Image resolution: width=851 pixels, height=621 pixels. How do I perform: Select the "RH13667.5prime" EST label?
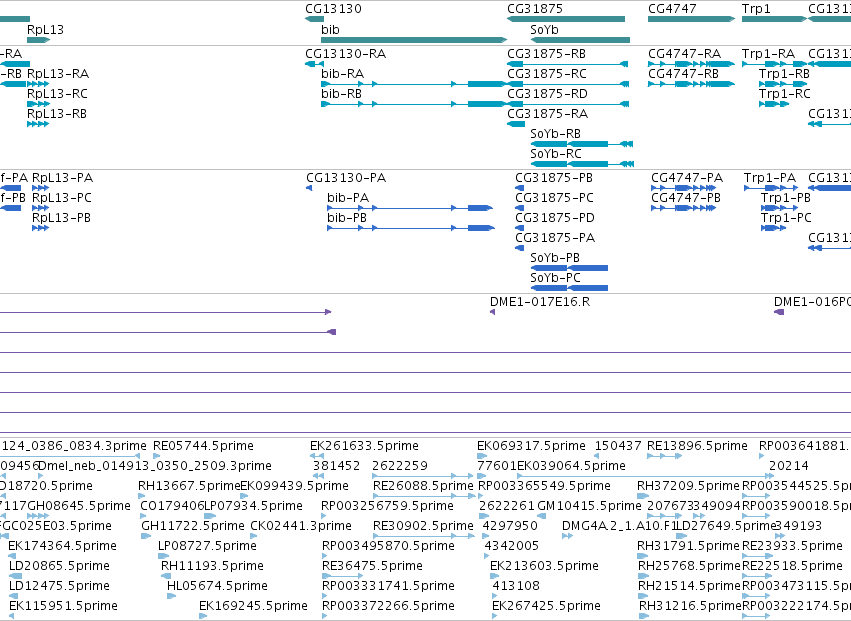[x=189, y=486]
